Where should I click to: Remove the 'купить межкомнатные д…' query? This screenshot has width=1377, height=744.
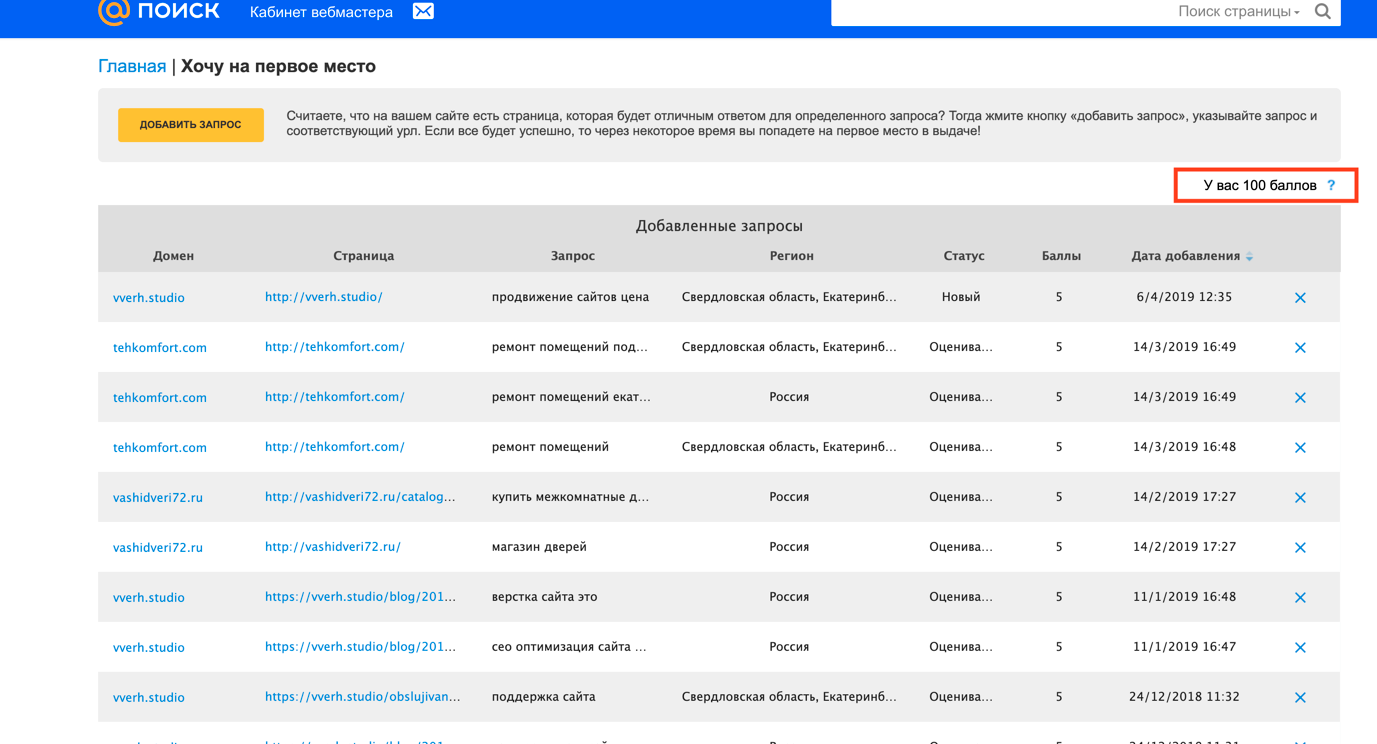tap(1300, 498)
